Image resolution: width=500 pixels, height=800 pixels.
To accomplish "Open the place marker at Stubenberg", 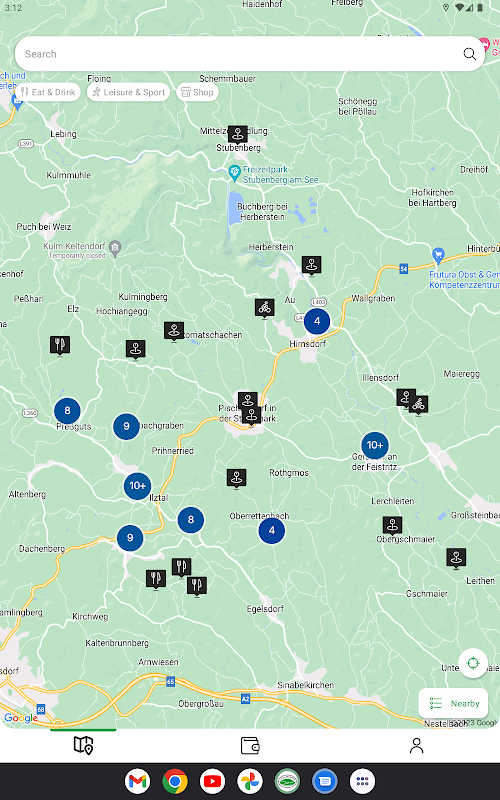I will 238,135.
